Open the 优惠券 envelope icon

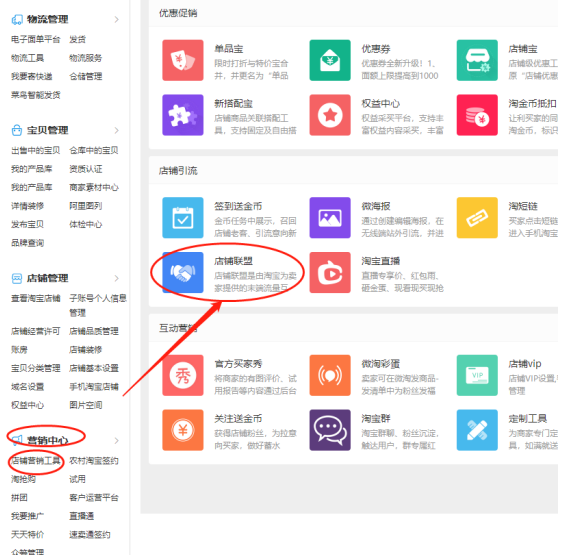[x=330, y=60]
